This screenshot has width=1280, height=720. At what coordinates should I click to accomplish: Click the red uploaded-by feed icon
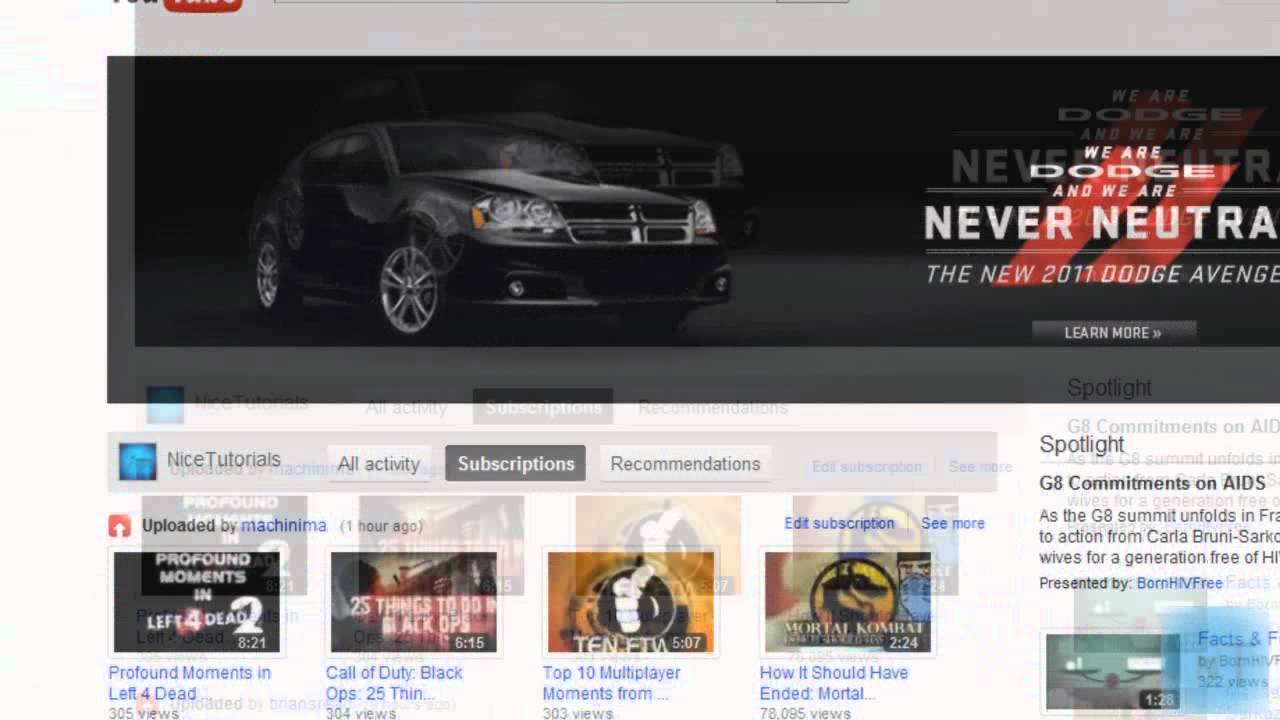point(120,525)
